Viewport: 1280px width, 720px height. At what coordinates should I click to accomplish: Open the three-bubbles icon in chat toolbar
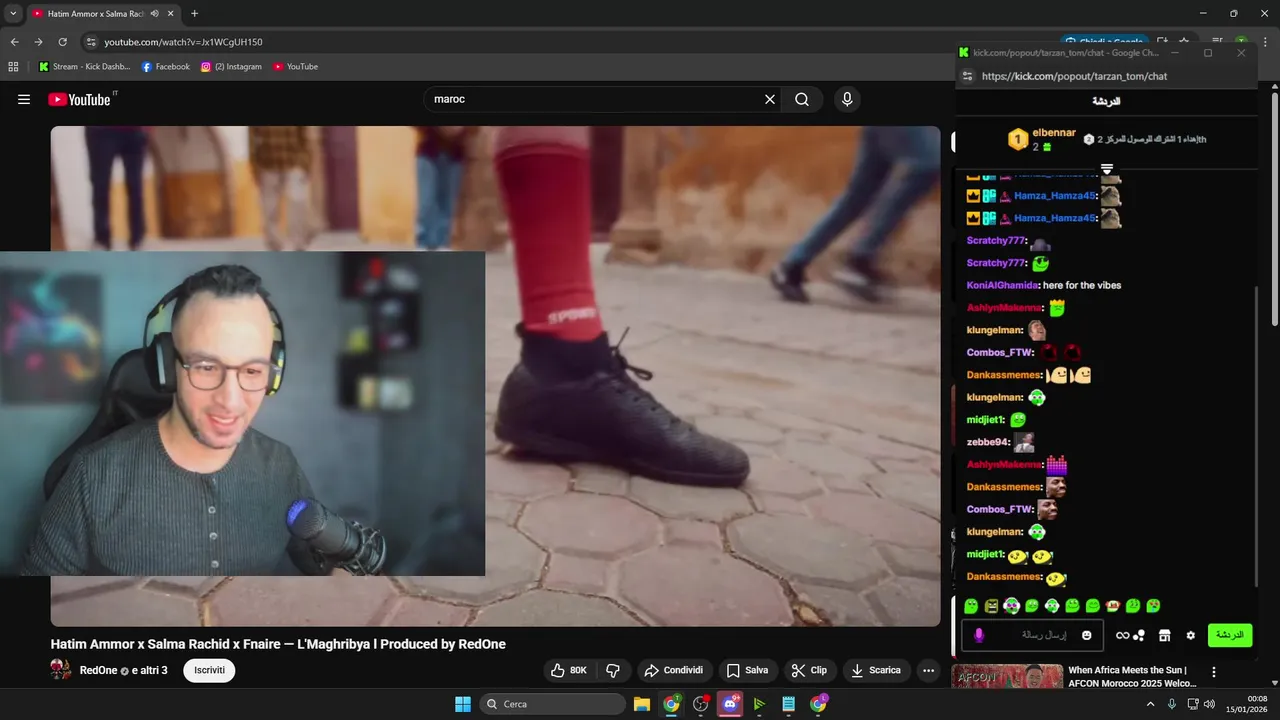coord(1139,635)
